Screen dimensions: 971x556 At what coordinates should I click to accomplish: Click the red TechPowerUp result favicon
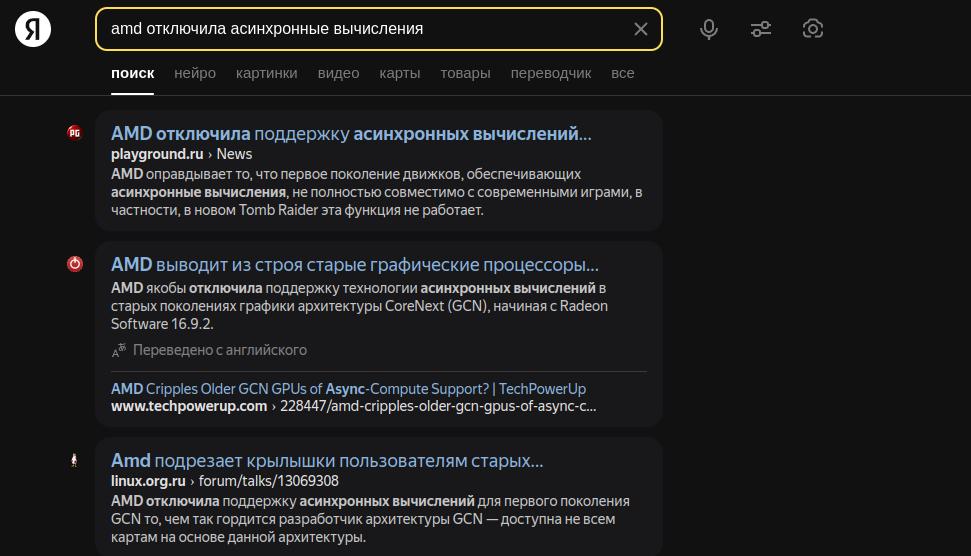click(x=75, y=264)
